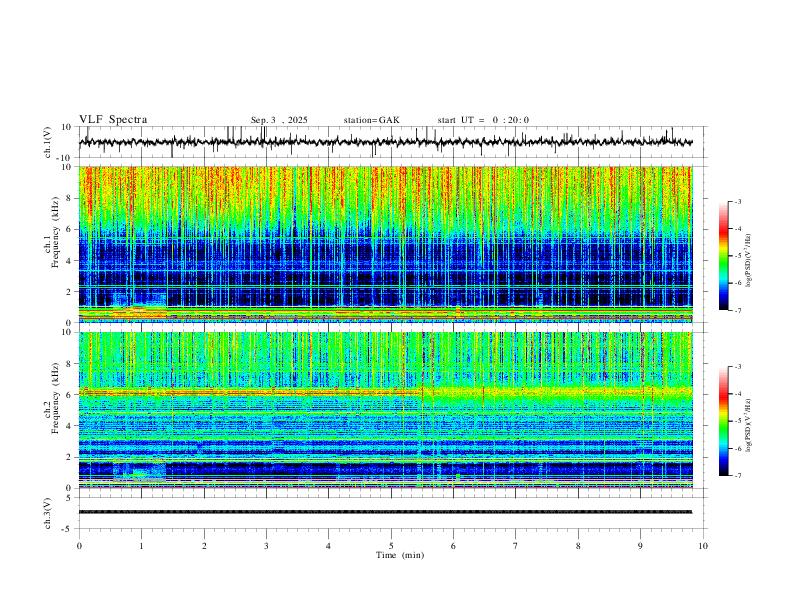The height and width of the screenshot is (612, 792).
Task: Click the 'station=GAK' label
Action: 371,120
